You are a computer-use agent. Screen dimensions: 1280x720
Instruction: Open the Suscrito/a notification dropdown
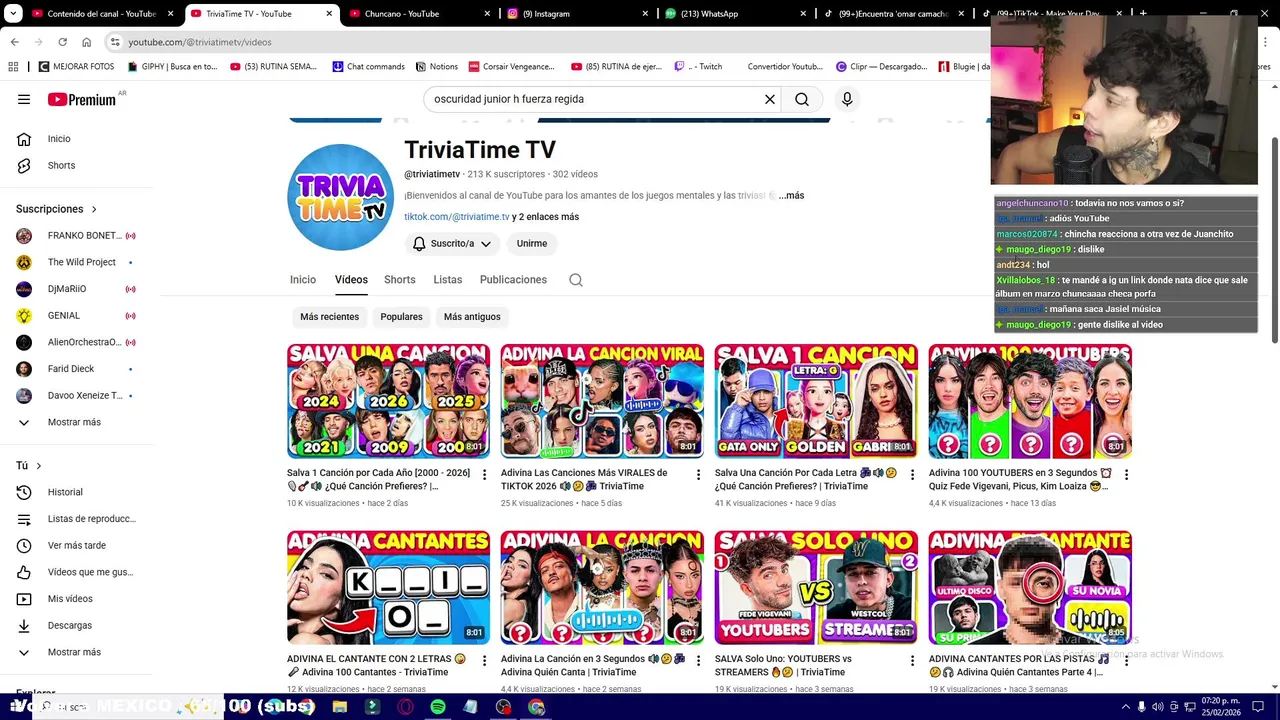click(453, 244)
